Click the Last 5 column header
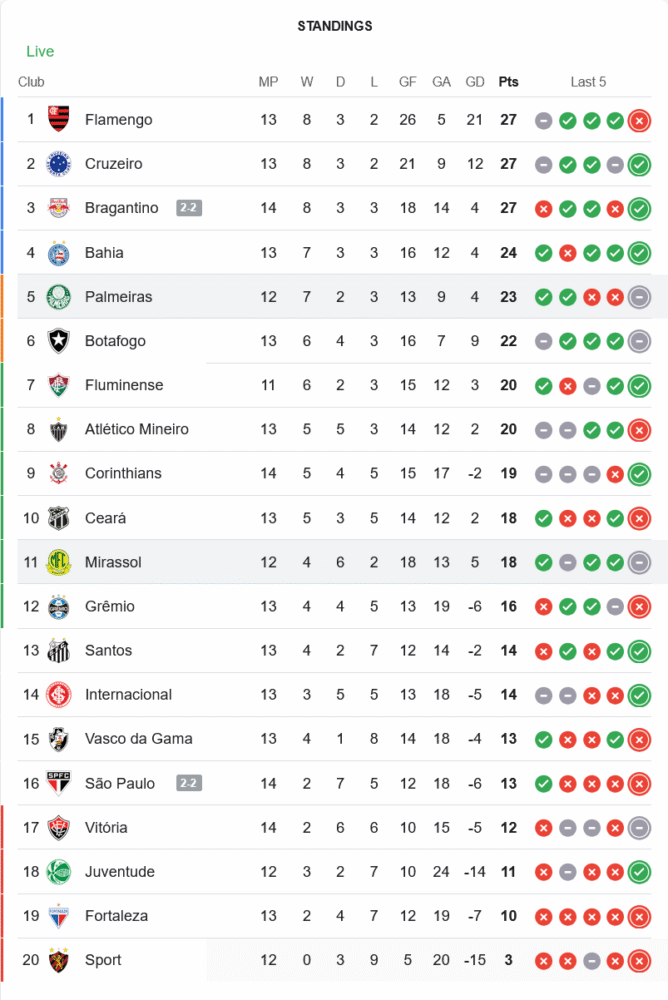Screen dimensions: 668x1000 pos(588,82)
